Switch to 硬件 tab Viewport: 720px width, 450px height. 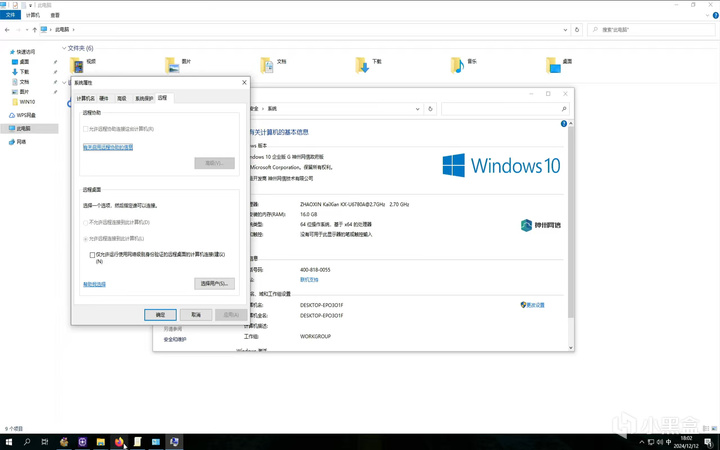click(104, 98)
